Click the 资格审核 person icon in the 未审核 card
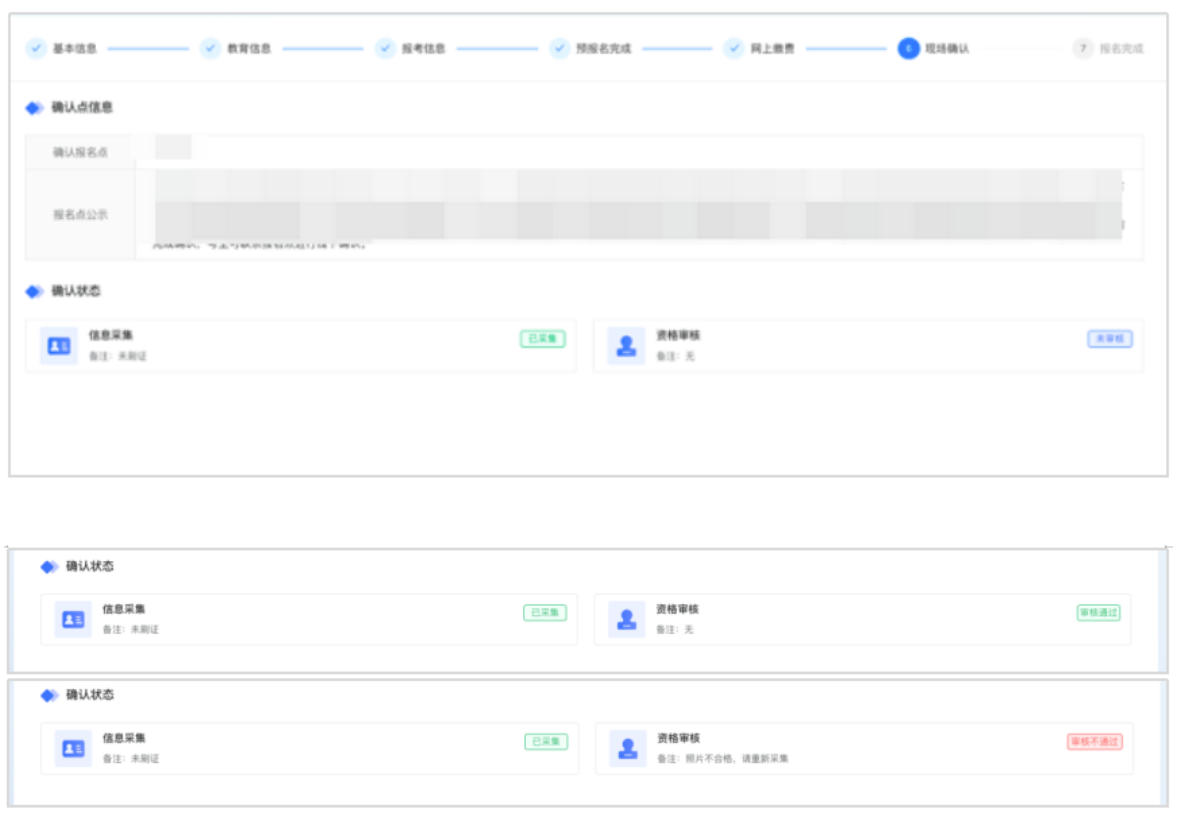This screenshot has width=1183, height=822. (x=626, y=346)
